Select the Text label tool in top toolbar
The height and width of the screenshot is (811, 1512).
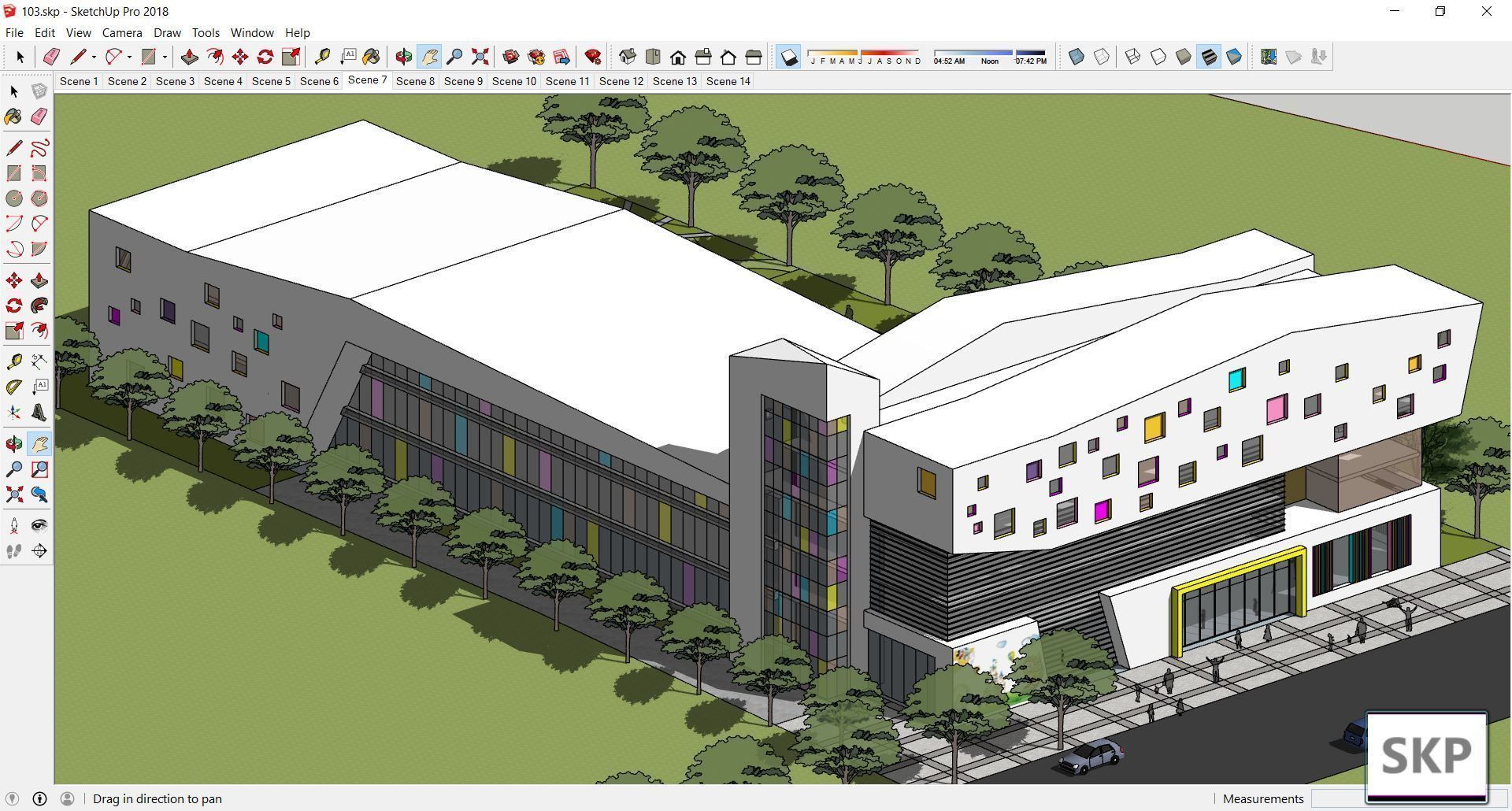347,57
